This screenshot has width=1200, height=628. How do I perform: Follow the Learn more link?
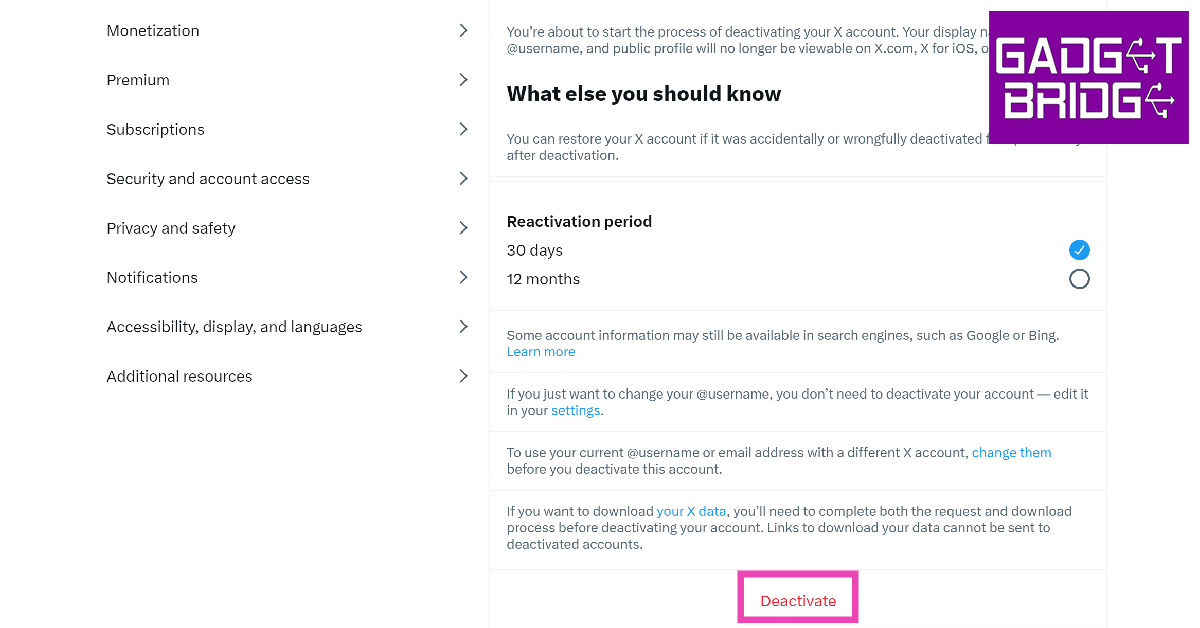(541, 352)
